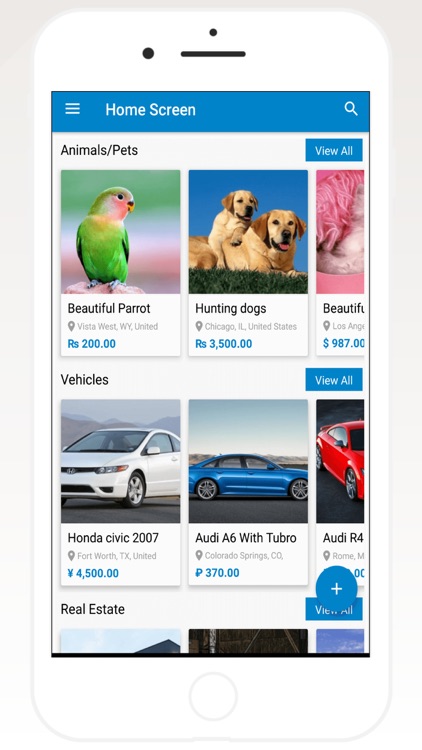The height and width of the screenshot is (750, 422).
Task: Select the Hunting dogs listing title
Action: (231, 309)
